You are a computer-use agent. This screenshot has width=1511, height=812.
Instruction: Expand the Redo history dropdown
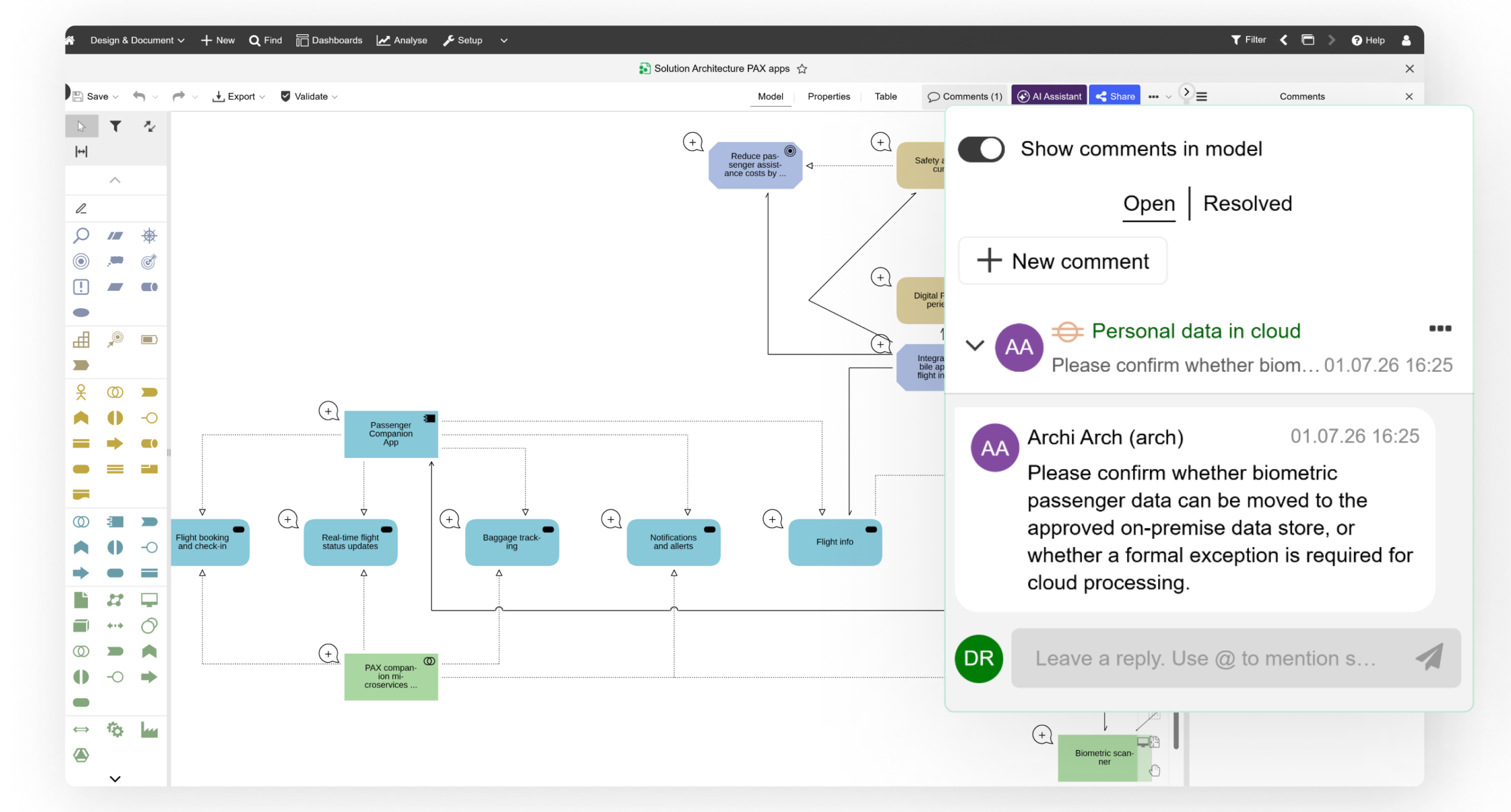195,97
